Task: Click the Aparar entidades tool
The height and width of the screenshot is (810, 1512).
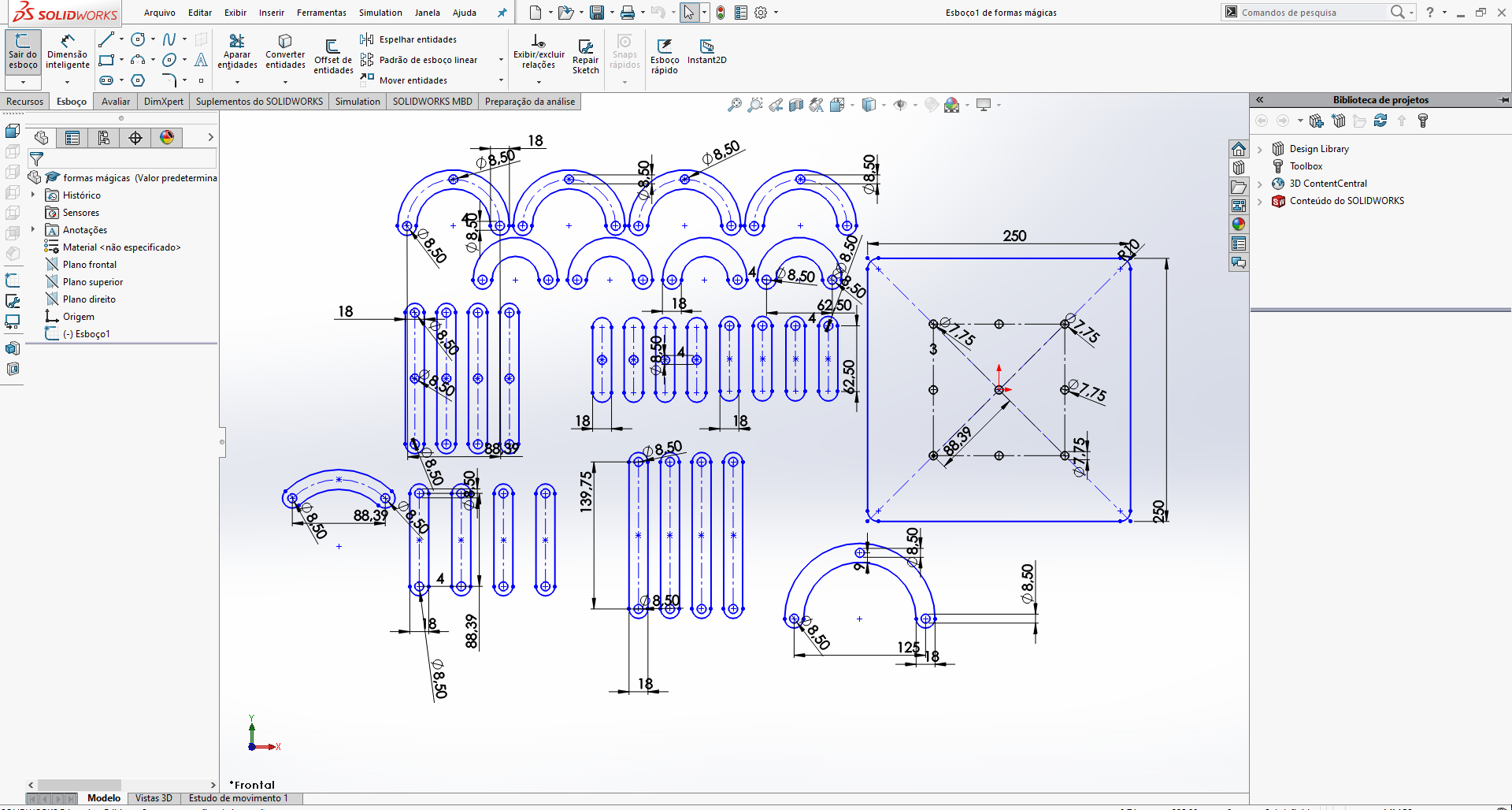Action: click(237, 51)
